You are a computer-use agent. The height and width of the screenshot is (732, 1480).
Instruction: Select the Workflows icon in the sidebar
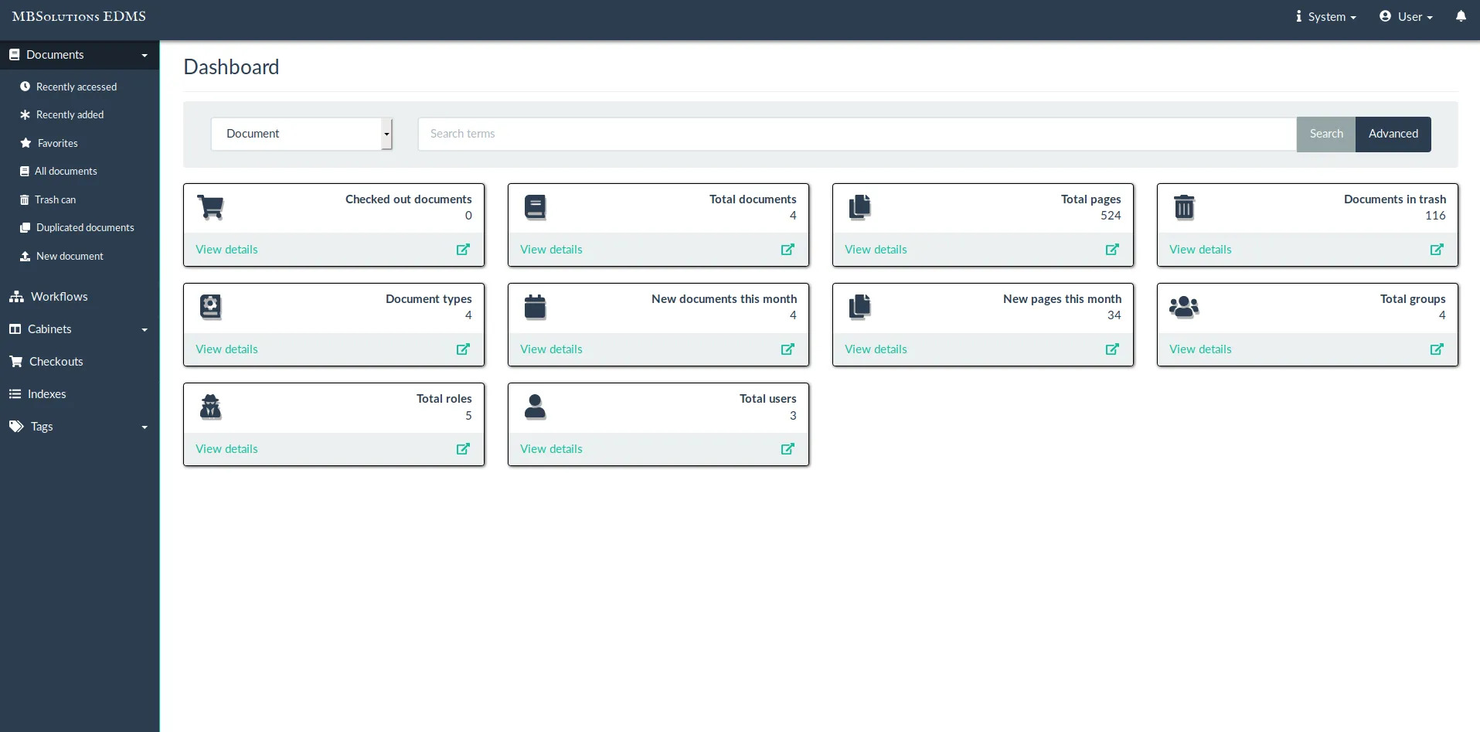17,296
